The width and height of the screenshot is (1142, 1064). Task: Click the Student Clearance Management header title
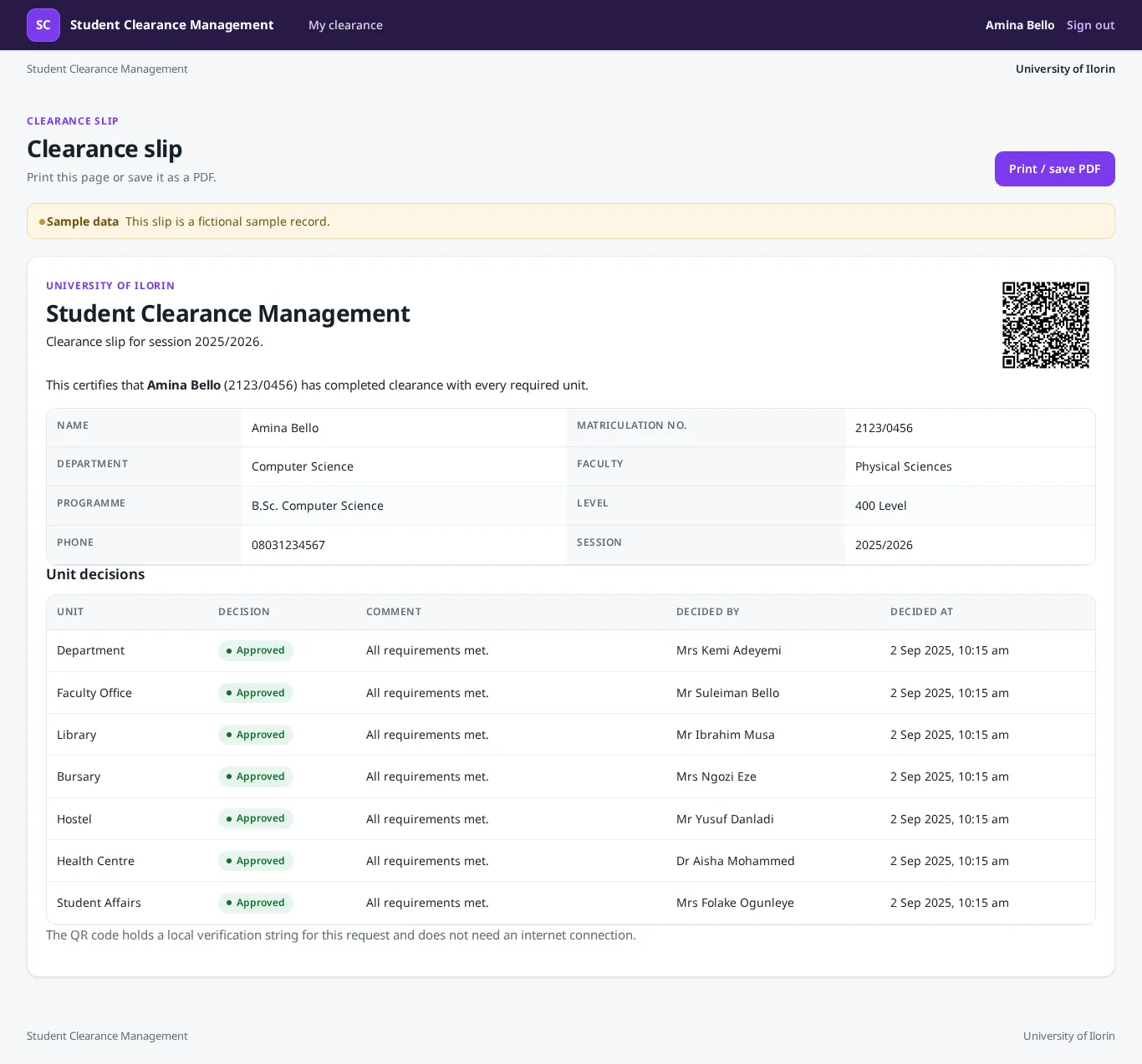tap(171, 25)
